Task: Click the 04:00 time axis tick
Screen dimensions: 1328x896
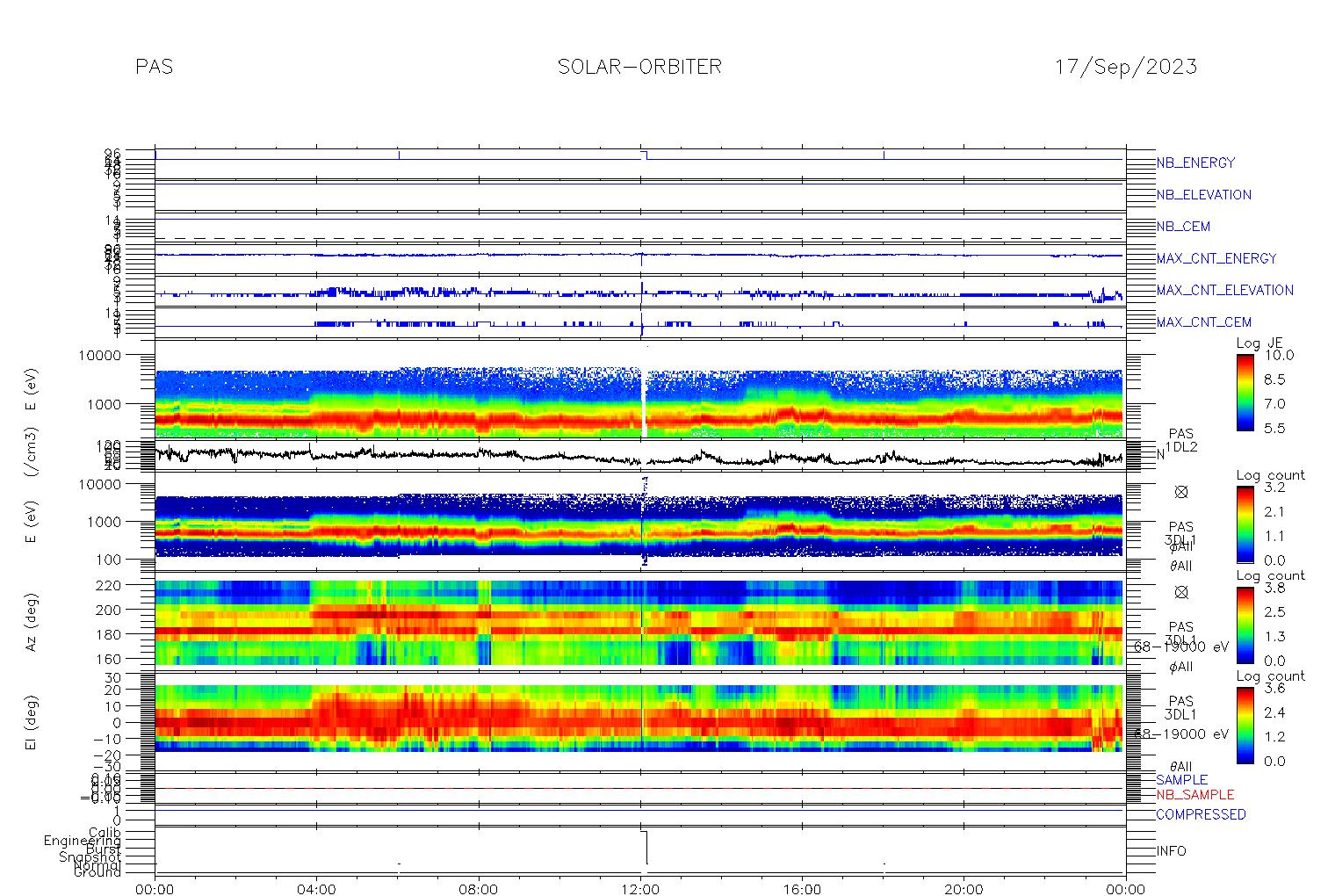Action: [x=317, y=889]
